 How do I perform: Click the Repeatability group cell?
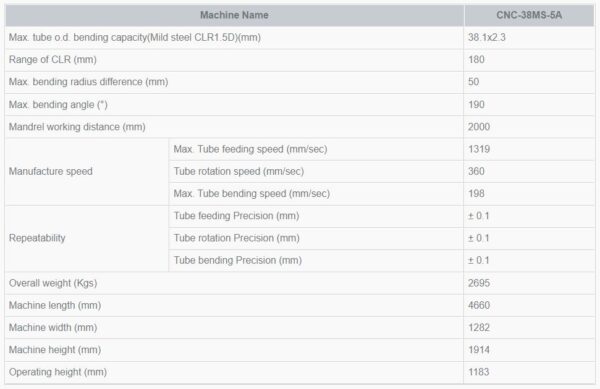[x=86, y=238]
